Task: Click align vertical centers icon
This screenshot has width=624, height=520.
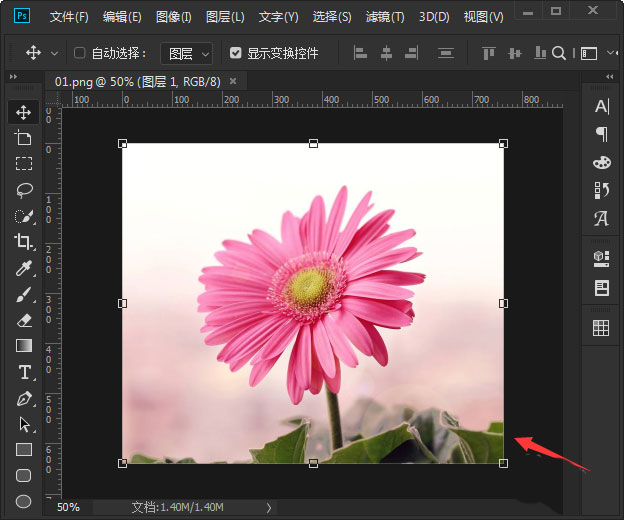Action: tap(515, 53)
